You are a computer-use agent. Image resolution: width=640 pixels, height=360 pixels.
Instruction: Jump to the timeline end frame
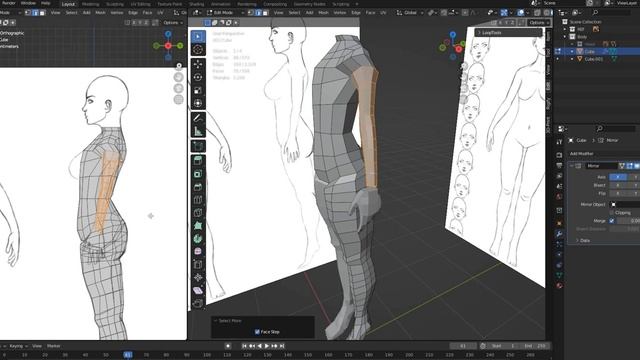click(x=282, y=346)
